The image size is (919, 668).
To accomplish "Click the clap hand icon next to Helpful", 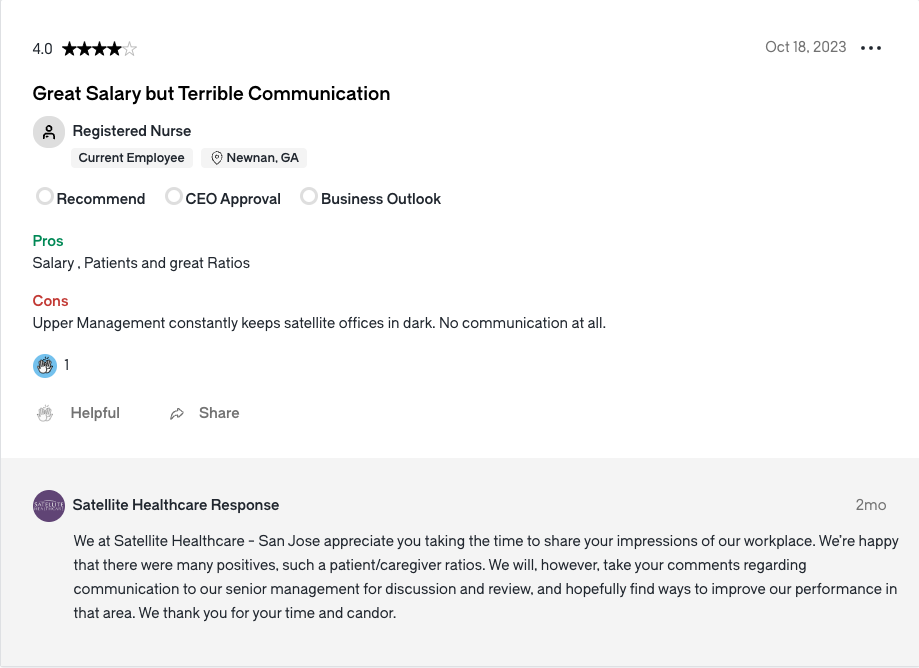I will coord(44,412).
